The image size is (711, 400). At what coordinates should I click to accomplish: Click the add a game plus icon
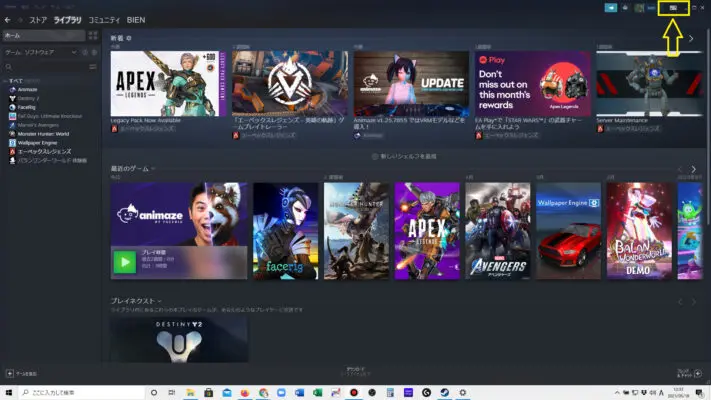coord(10,373)
